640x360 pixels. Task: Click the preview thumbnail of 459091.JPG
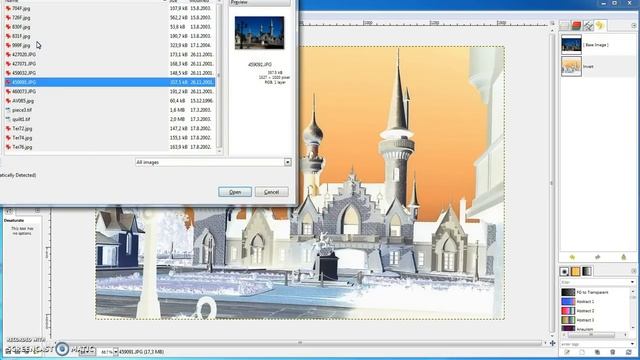click(259, 33)
